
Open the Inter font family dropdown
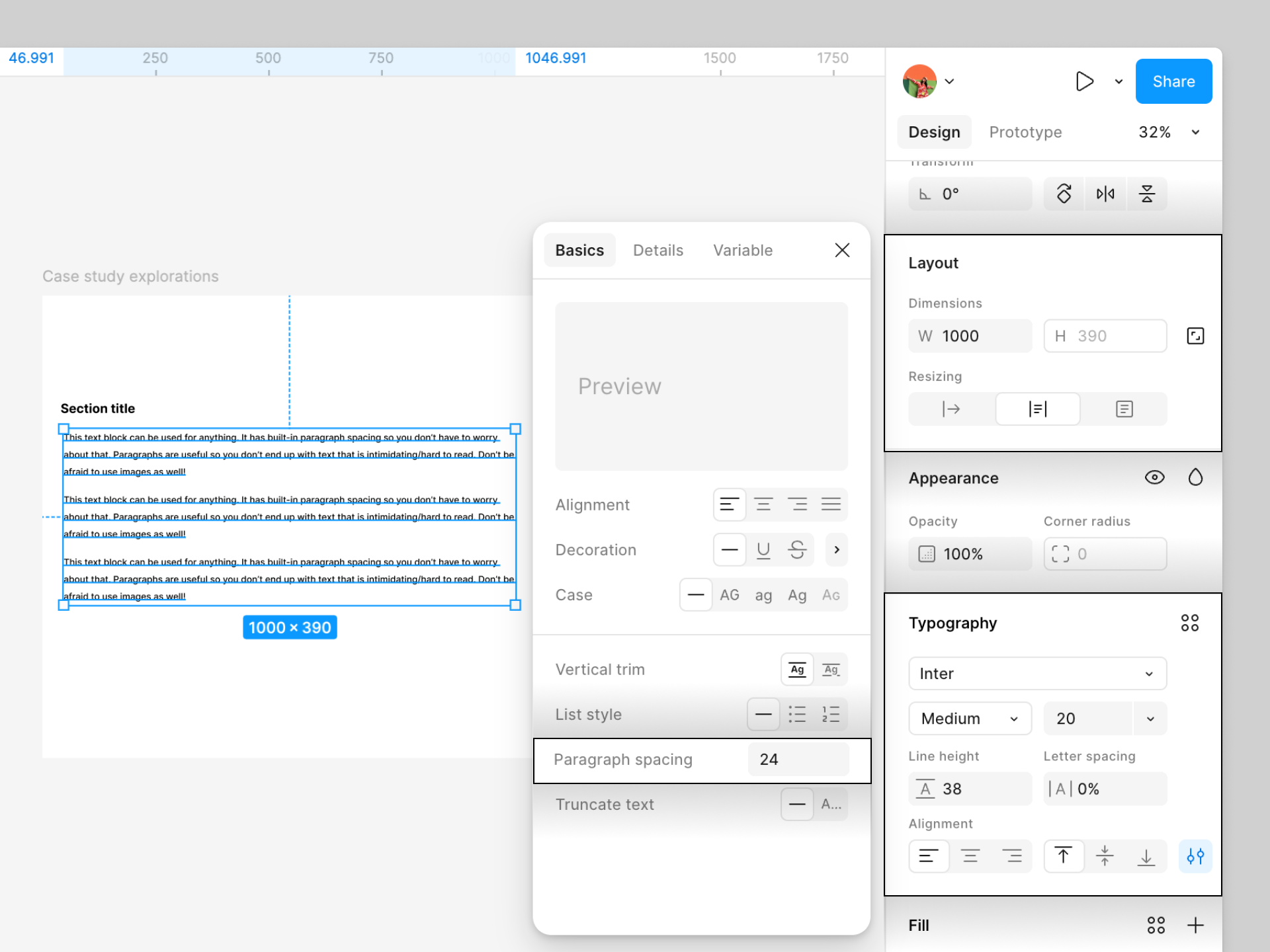pyautogui.click(x=1037, y=674)
